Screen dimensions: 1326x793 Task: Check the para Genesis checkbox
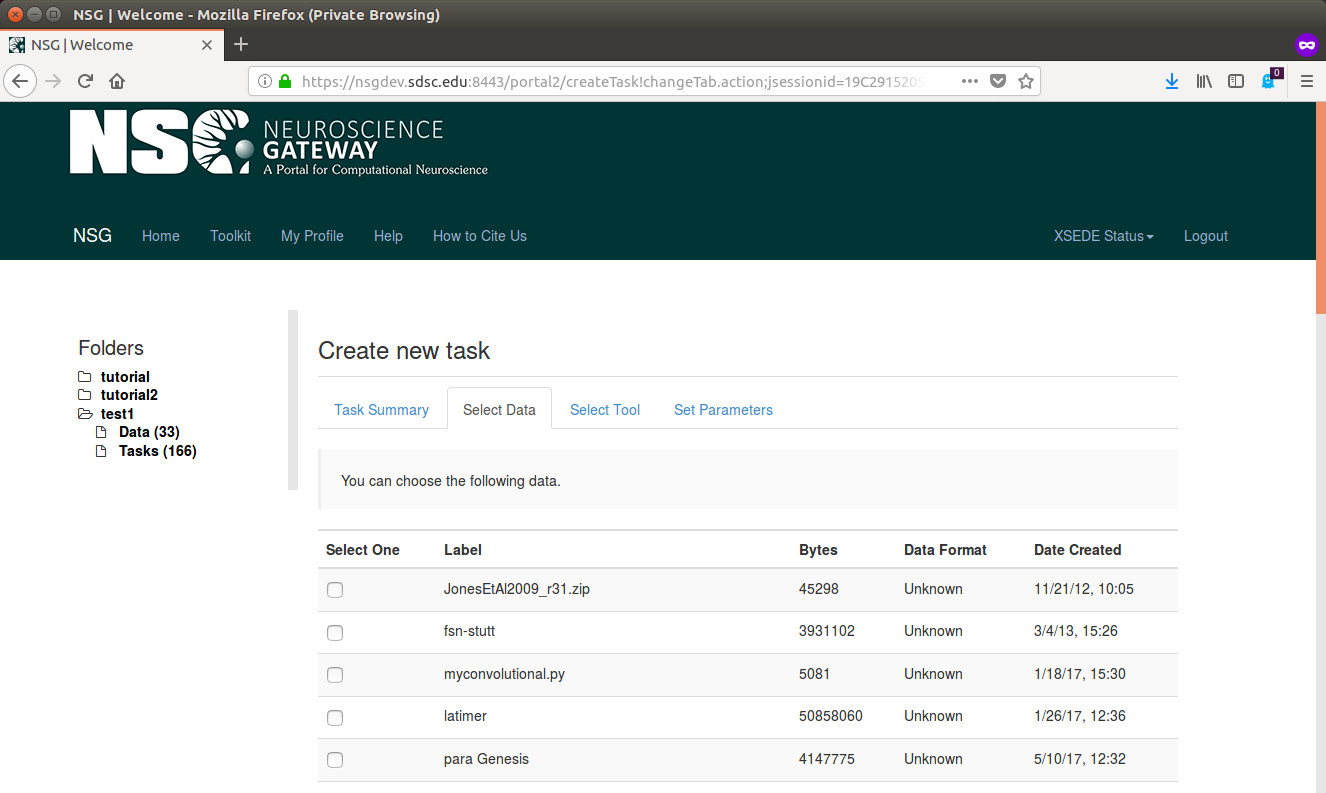pyautogui.click(x=335, y=760)
